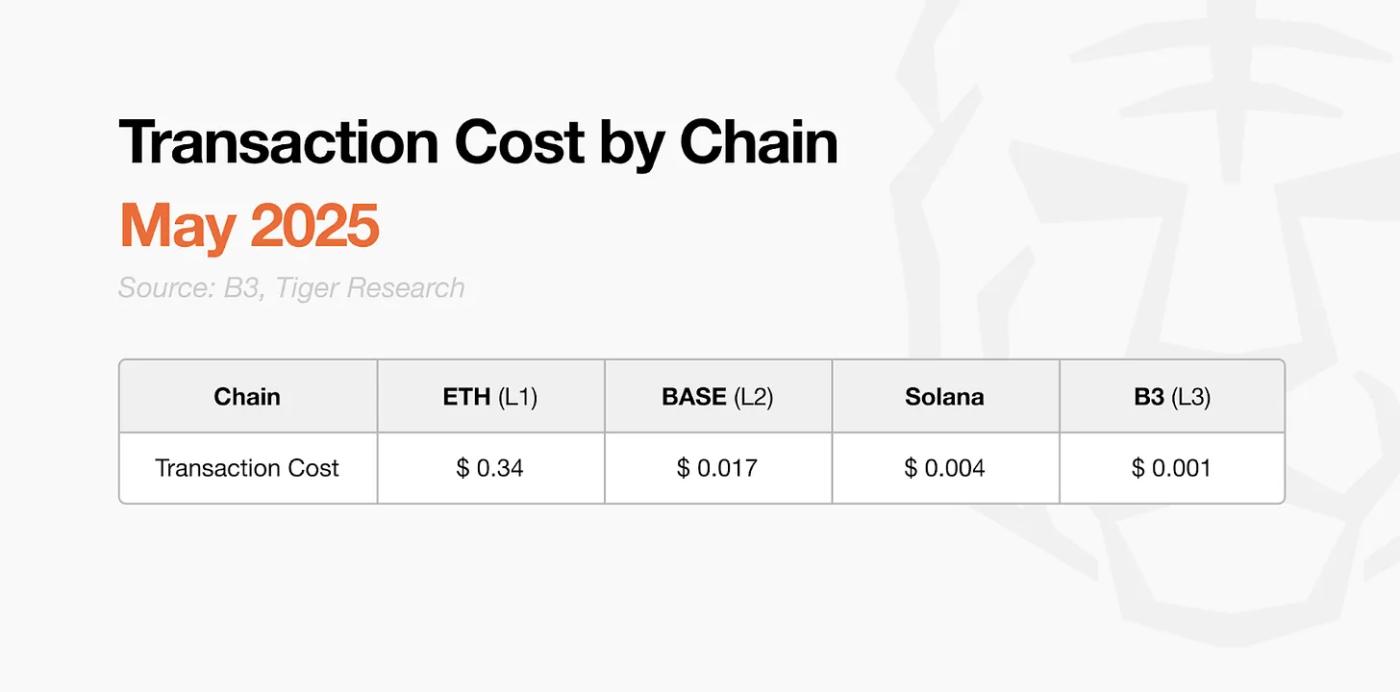Click the "$ 0.001" B3 cost value

click(x=1172, y=468)
